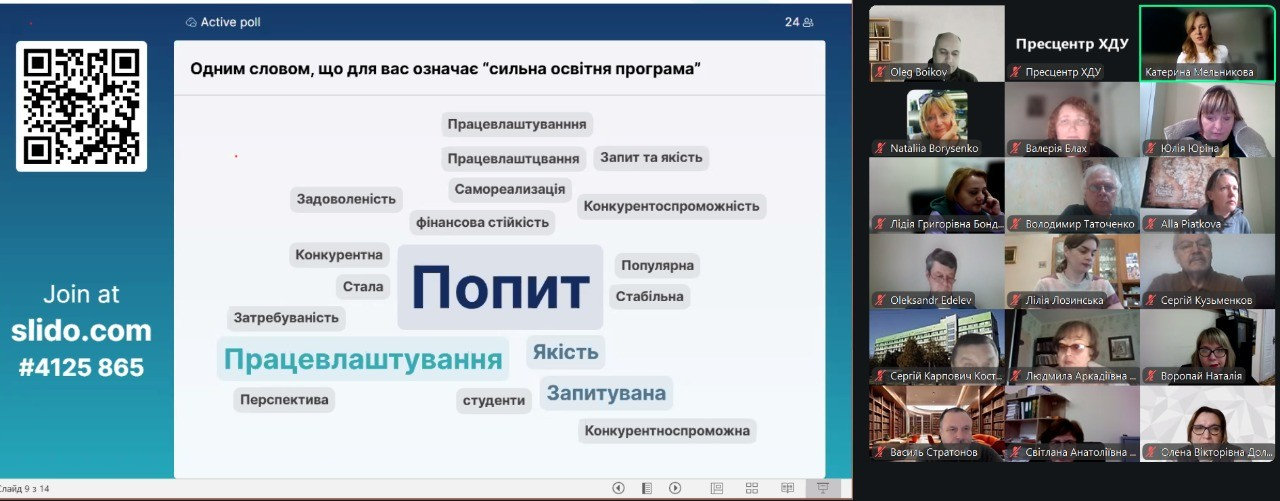This screenshot has height=501, width=1280.
Task: Select Лілія Лозинська video tile
Action: (1072, 271)
